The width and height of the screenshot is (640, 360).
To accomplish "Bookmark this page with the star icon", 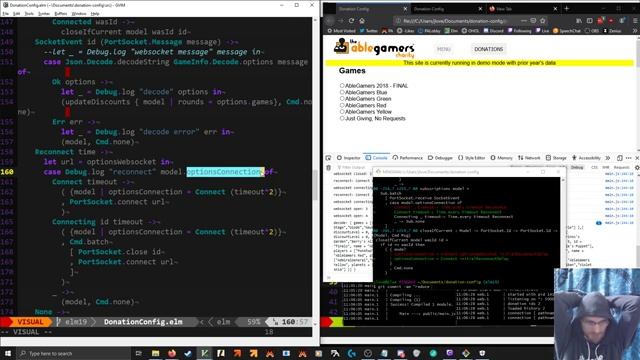I will (542, 20).
